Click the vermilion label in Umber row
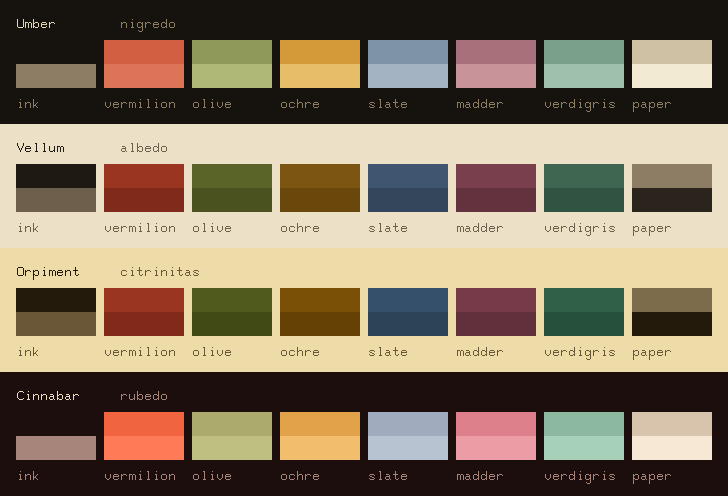 140,104
